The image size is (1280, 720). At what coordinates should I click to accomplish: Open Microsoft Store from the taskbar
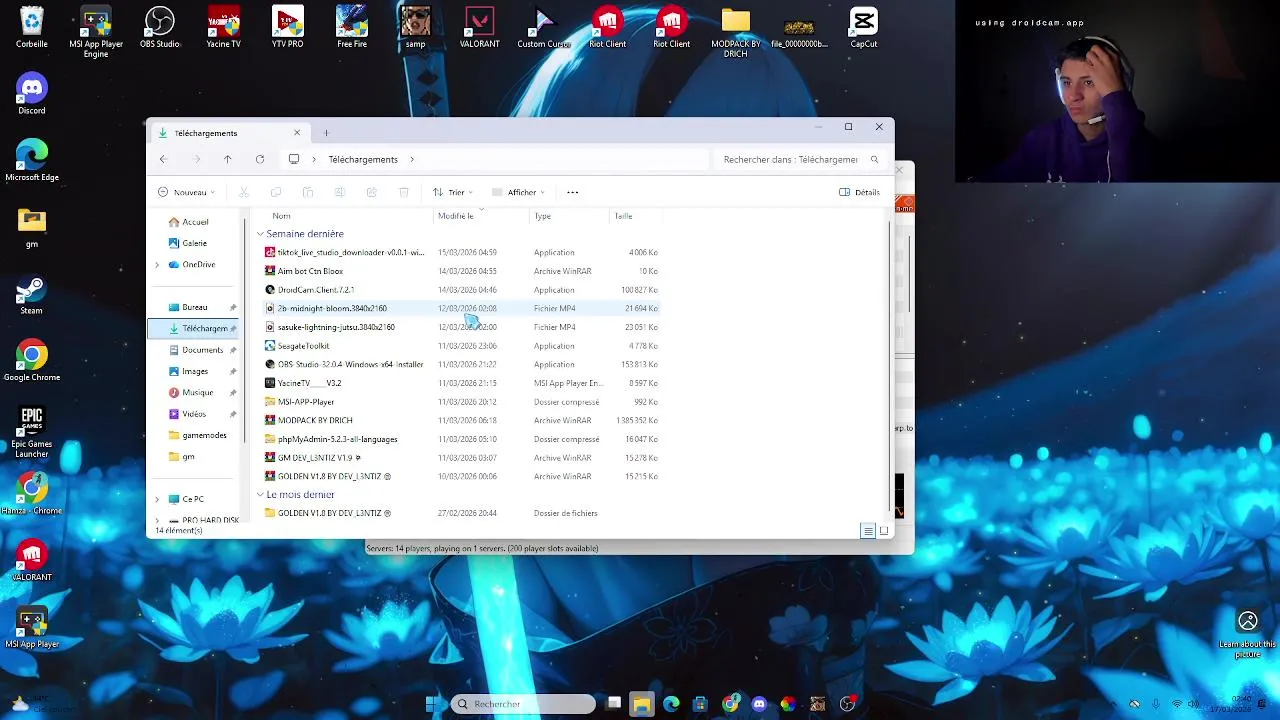coord(700,704)
